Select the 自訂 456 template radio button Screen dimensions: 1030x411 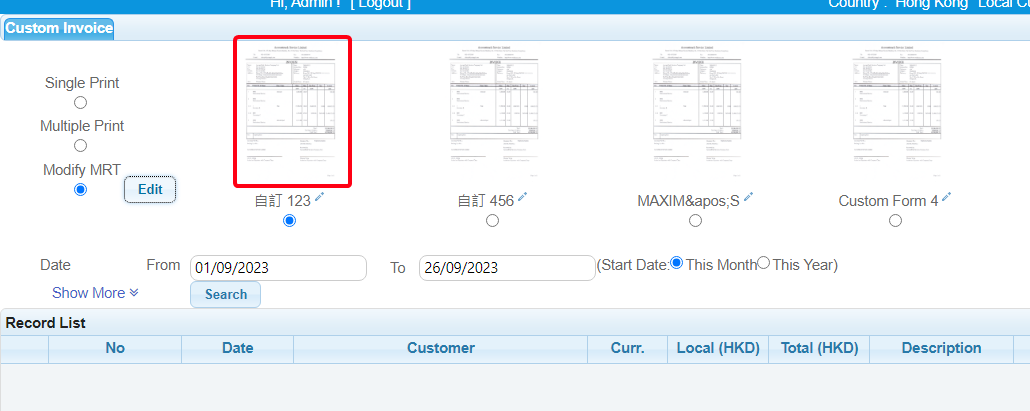[x=492, y=221]
